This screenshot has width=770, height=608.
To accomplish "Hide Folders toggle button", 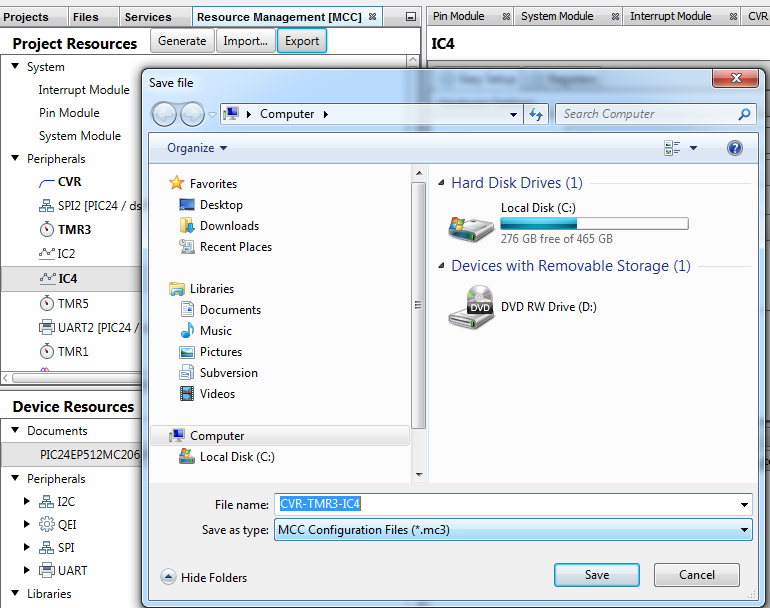I will coord(204,577).
